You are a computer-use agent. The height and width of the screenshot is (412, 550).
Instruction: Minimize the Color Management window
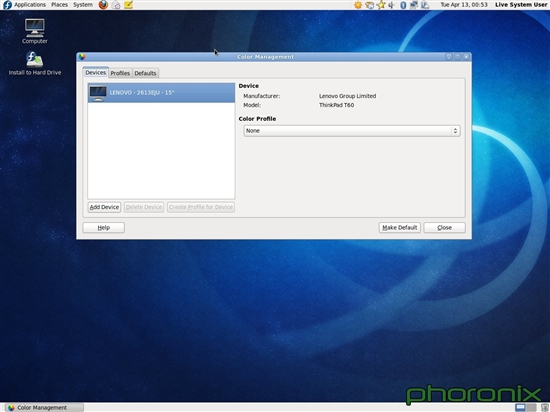(x=449, y=57)
